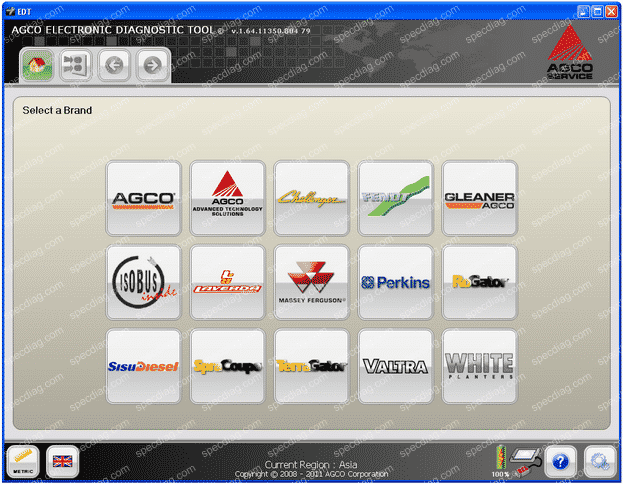Choose the Challenger brand tile

tap(312, 198)
